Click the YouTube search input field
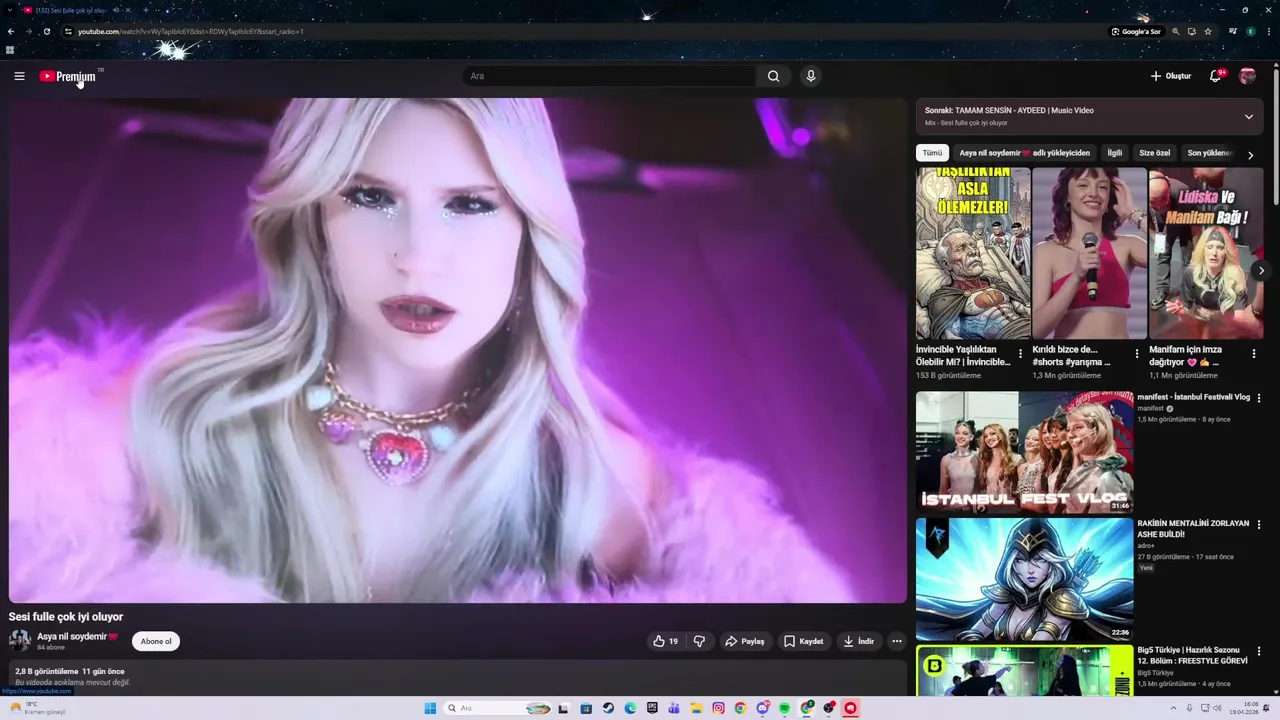Screen dimensions: 1280x720 [x=610, y=76]
